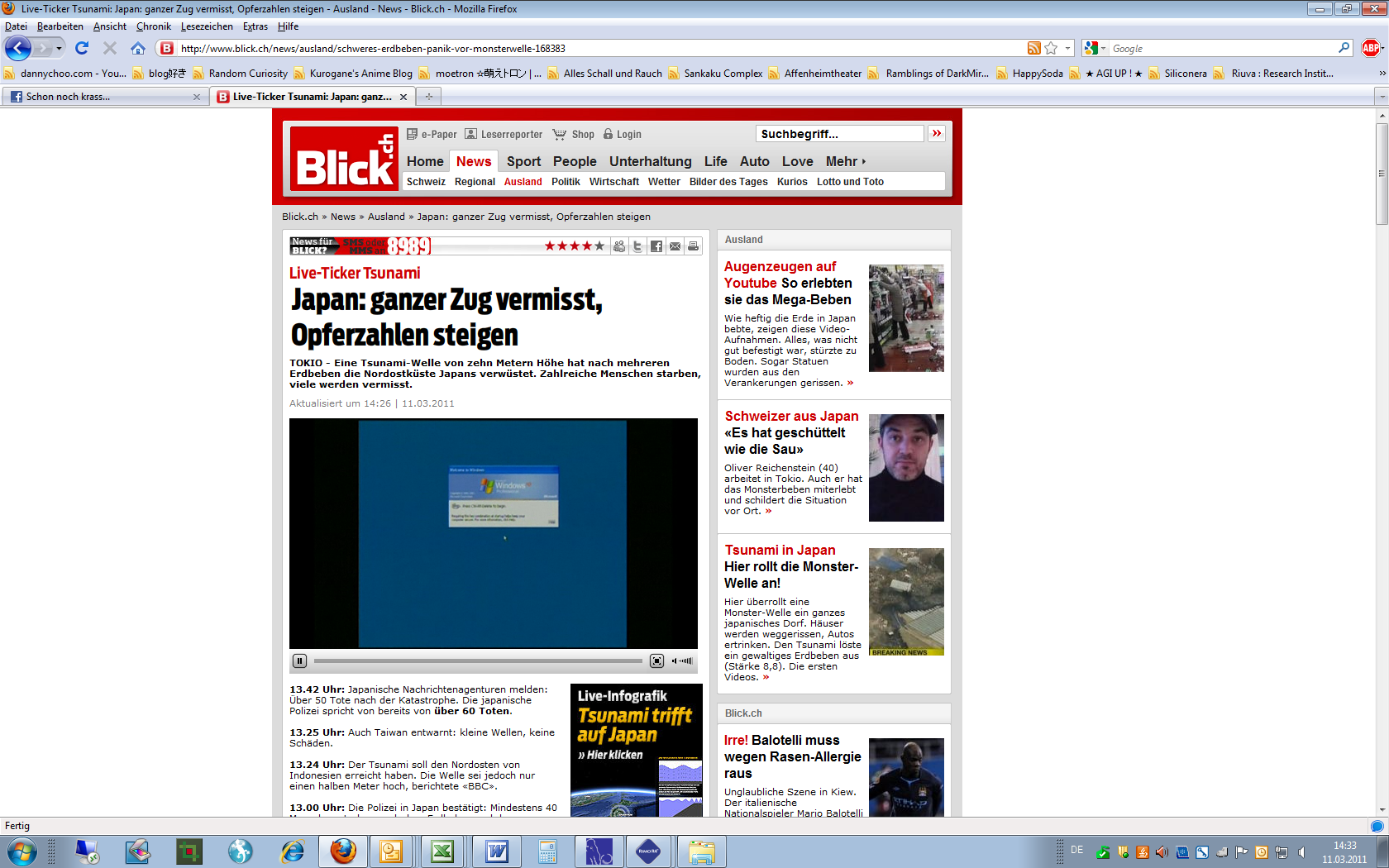Open the Datei menu
Screen dimensions: 1389x868
pos(16,26)
